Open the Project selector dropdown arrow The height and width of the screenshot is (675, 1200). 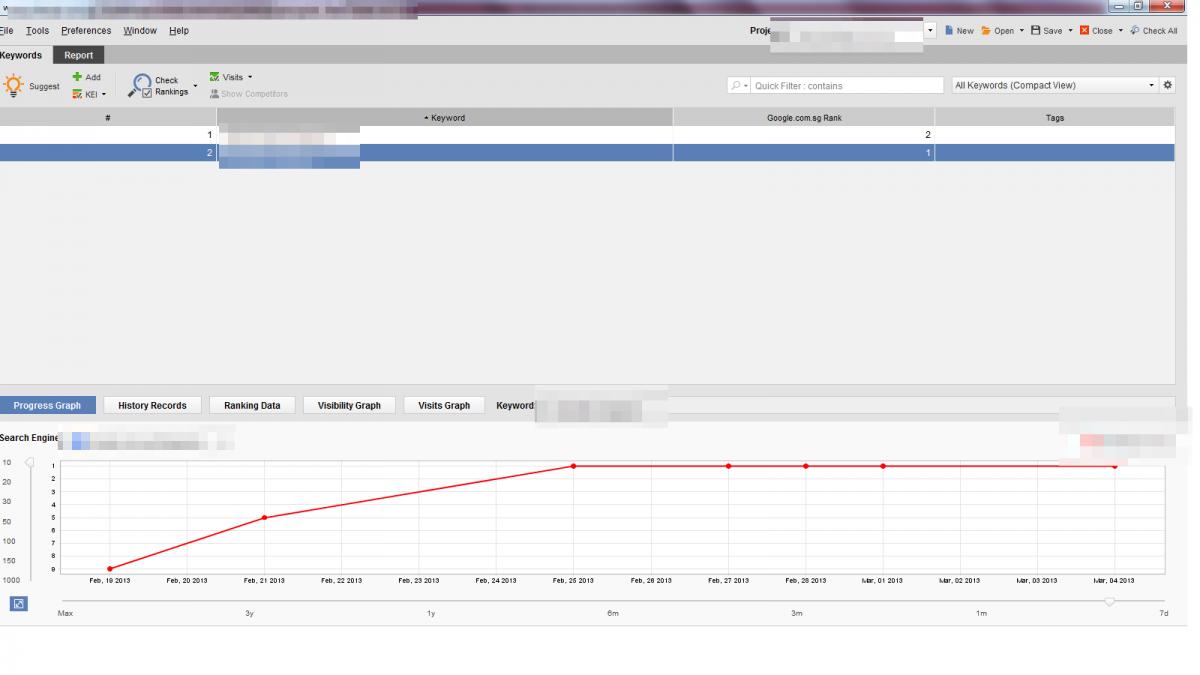[x=931, y=31]
